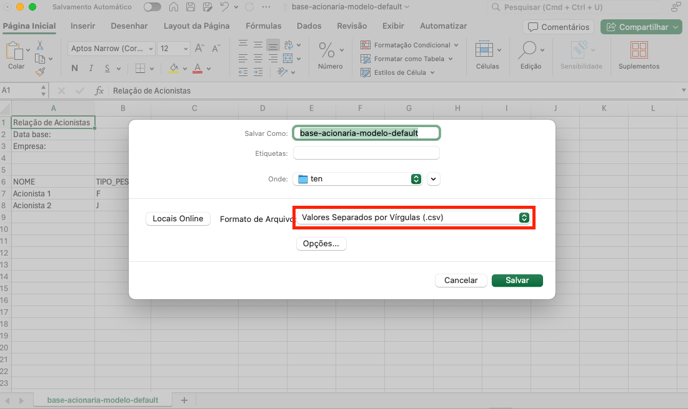Open the Células menu

[x=487, y=55]
